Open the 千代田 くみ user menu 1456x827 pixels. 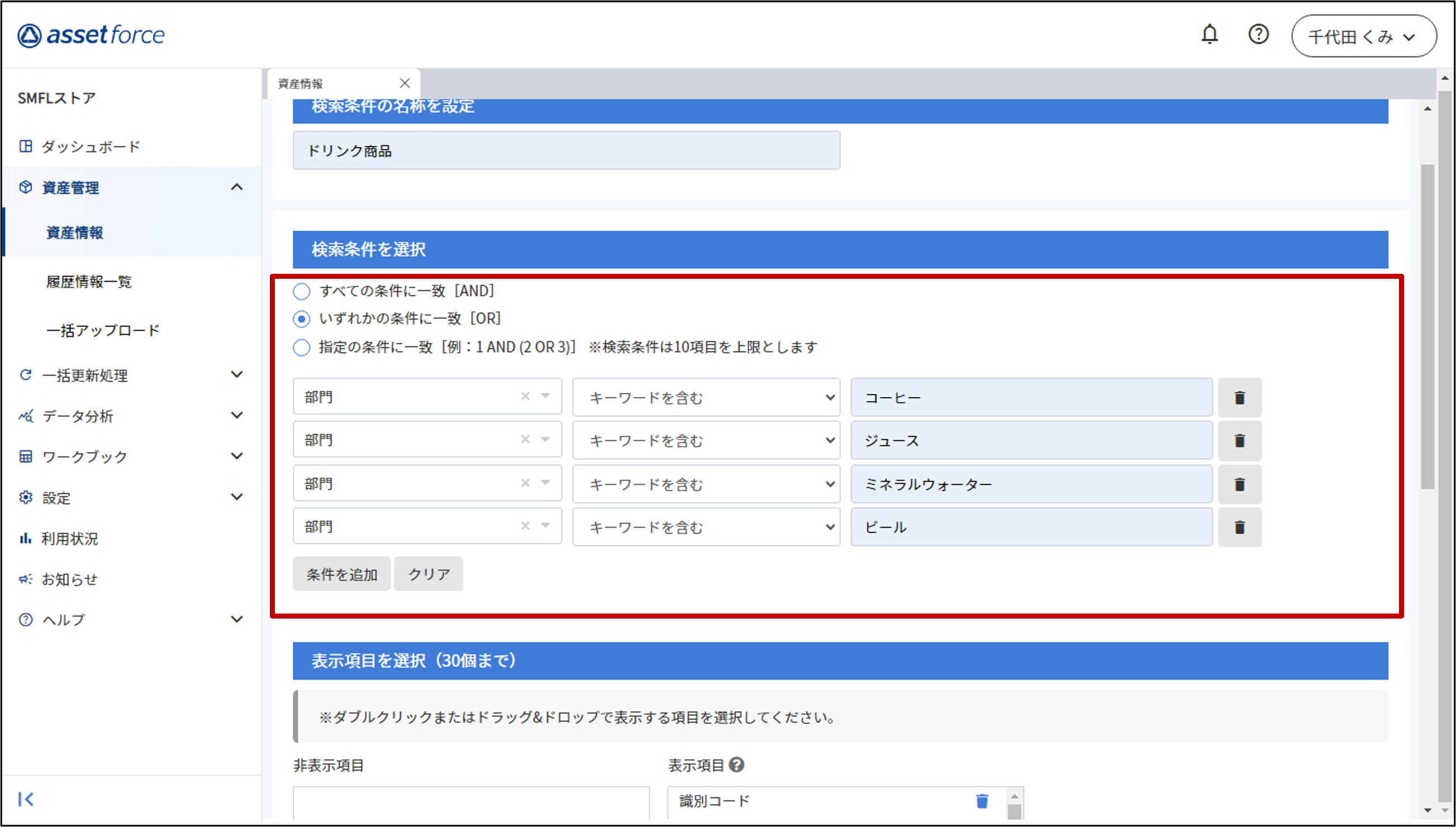[x=1363, y=36]
